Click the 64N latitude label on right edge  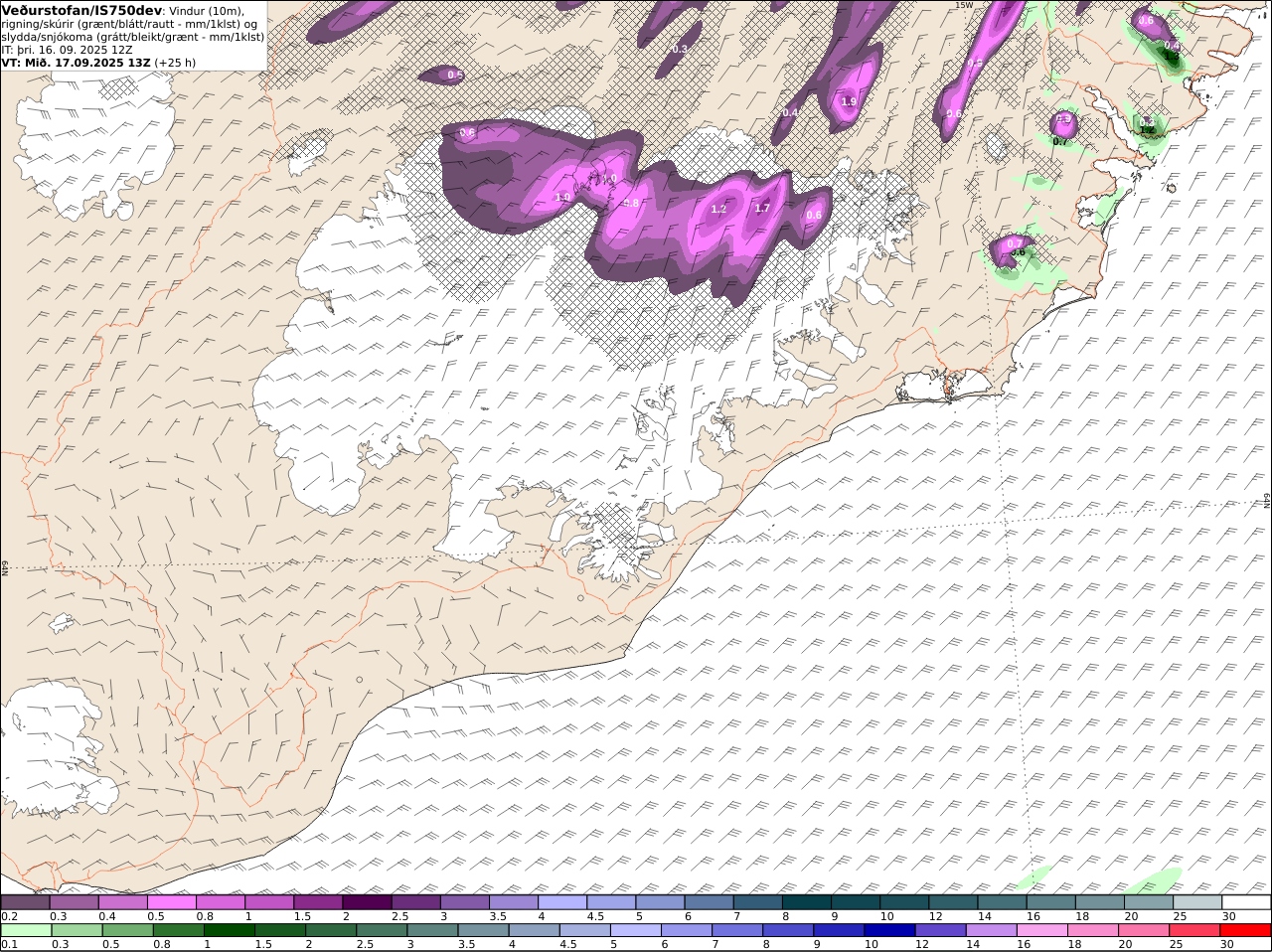[x=1267, y=500]
